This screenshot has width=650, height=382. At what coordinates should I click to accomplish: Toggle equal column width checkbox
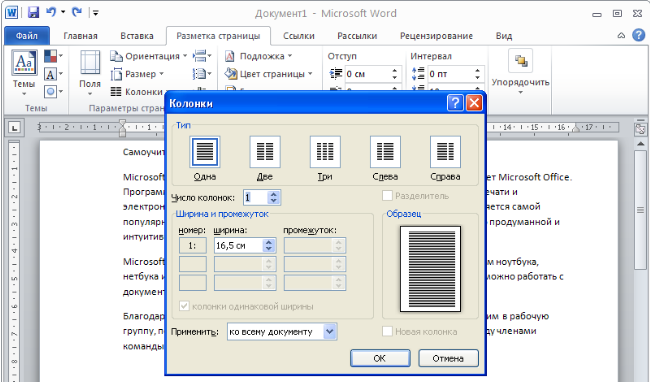[184, 306]
